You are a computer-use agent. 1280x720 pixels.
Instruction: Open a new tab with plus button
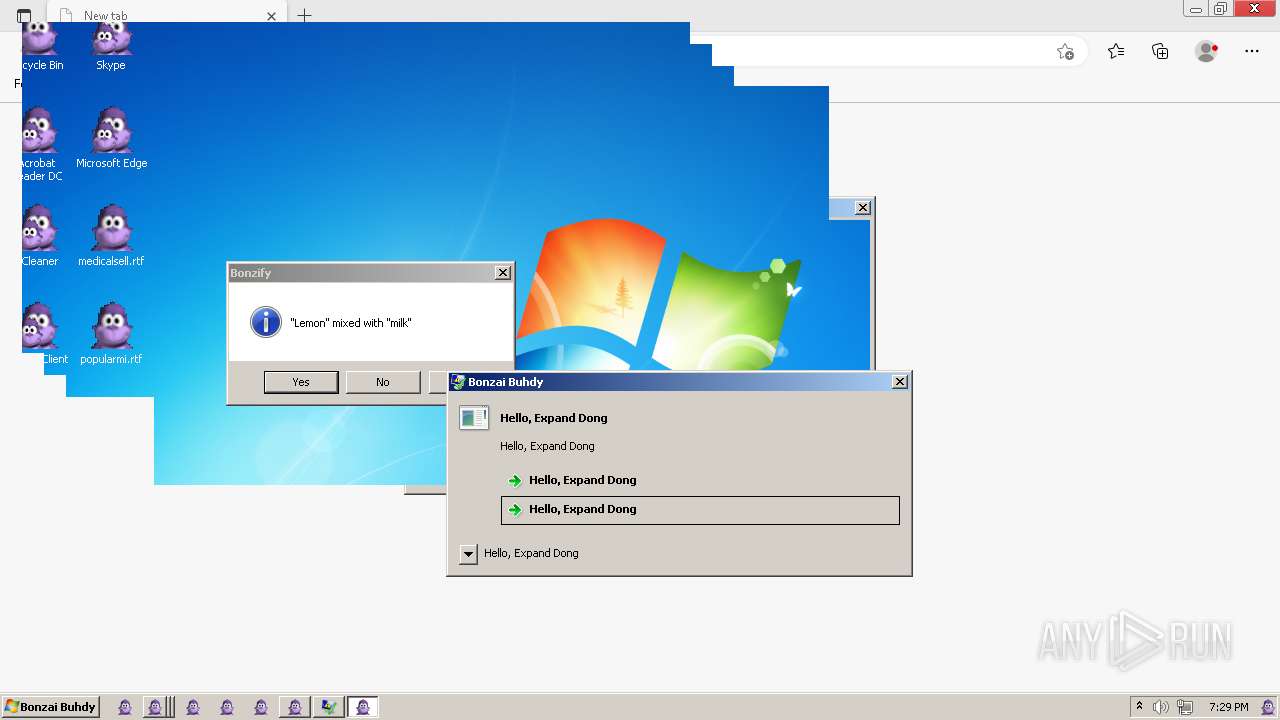[x=305, y=16]
